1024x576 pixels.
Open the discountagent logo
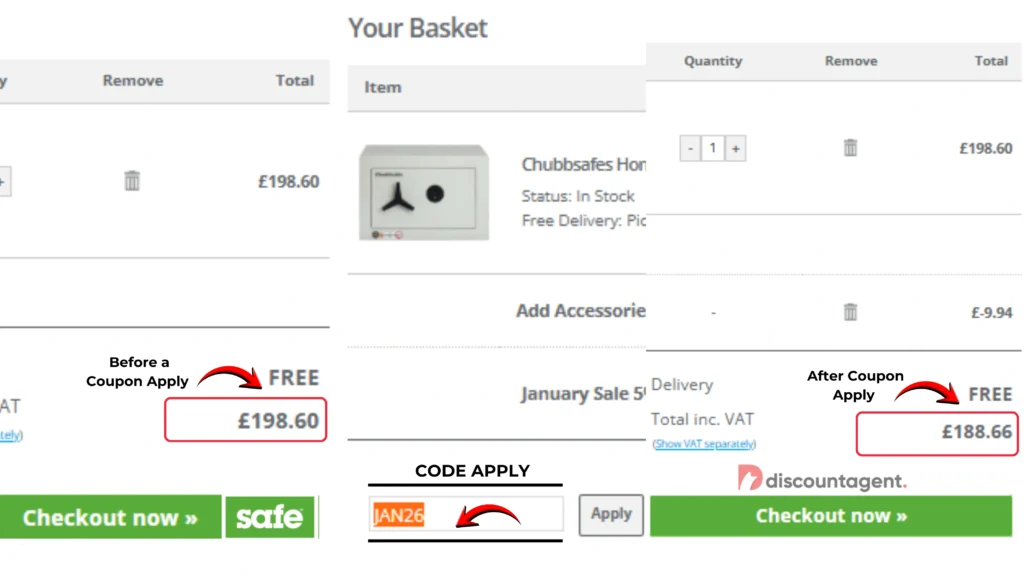coord(822,480)
